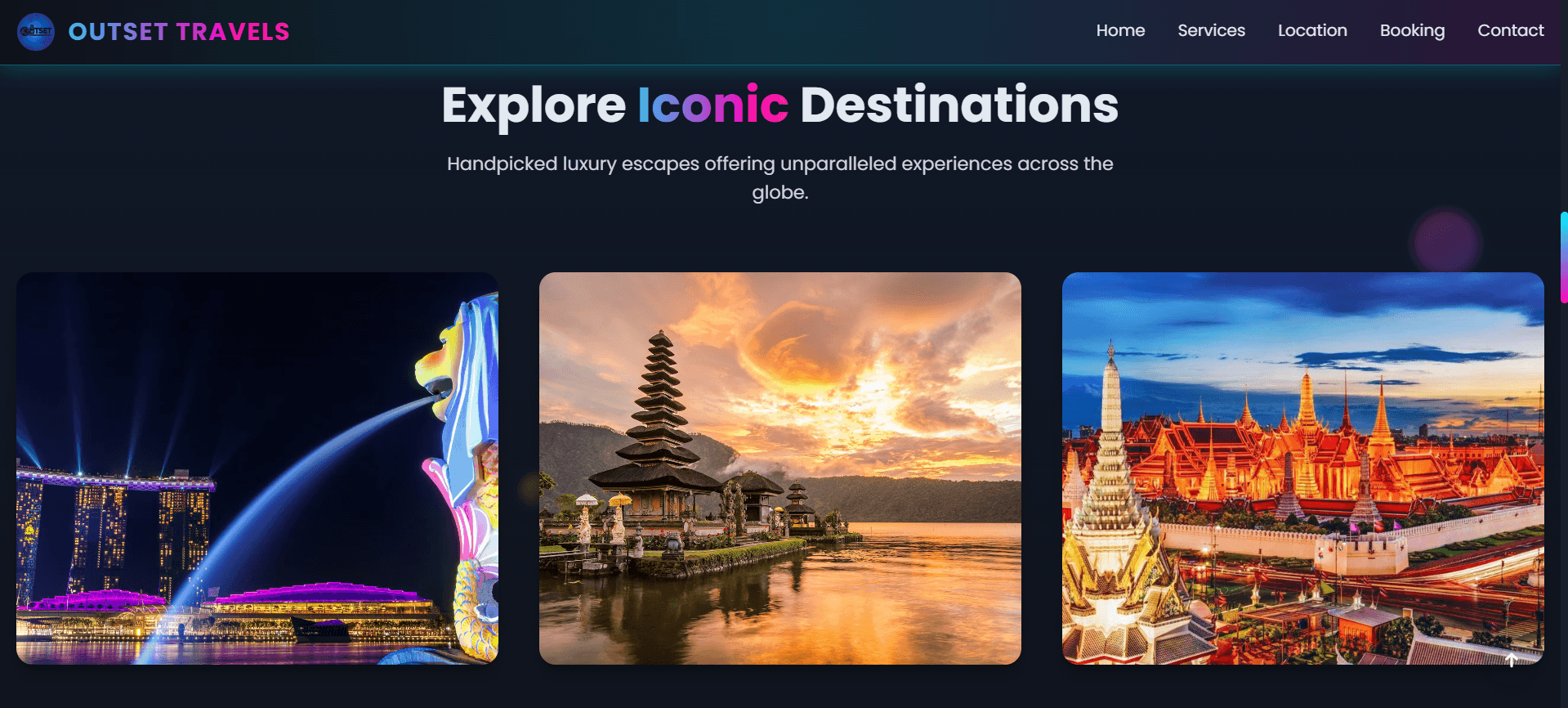Open the Singapore Merlion destination image
Screen dimensions: 1568x708
click(257, 468)
